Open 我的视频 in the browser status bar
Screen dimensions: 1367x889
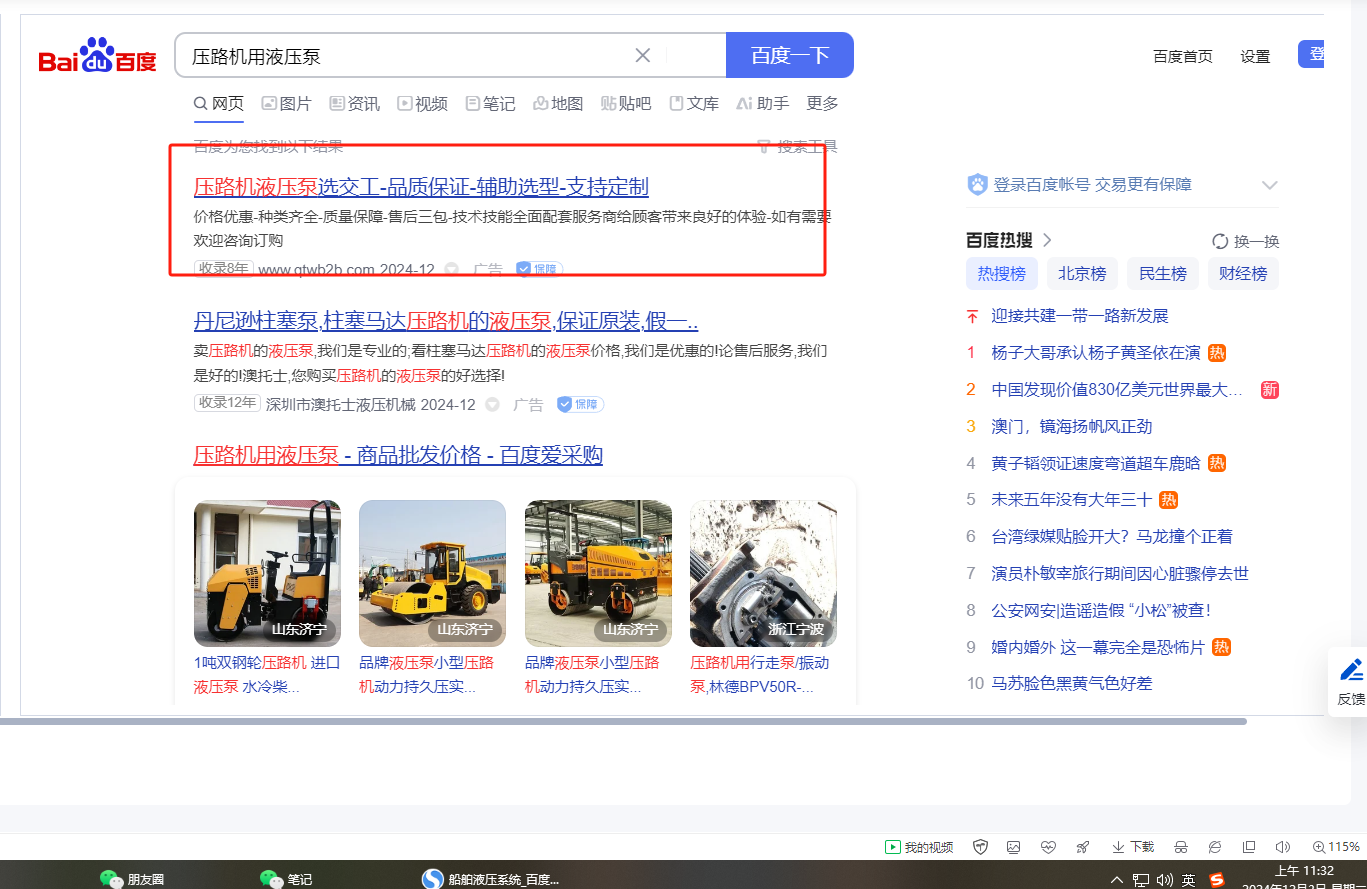[919, 847]
